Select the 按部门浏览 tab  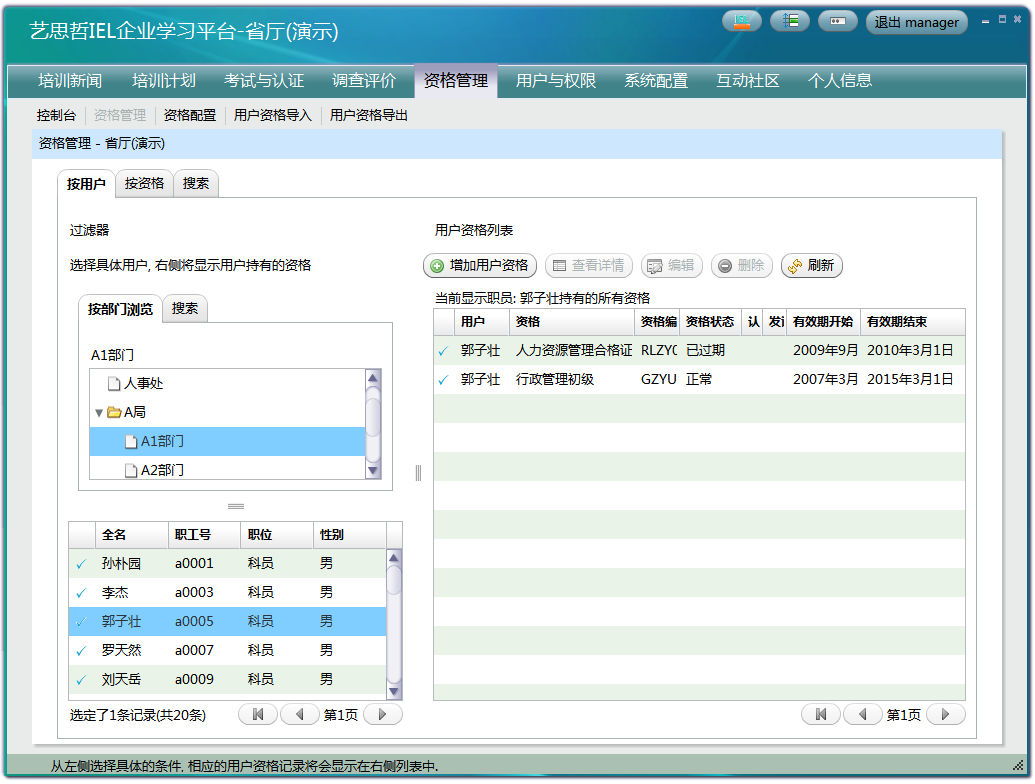120,309
